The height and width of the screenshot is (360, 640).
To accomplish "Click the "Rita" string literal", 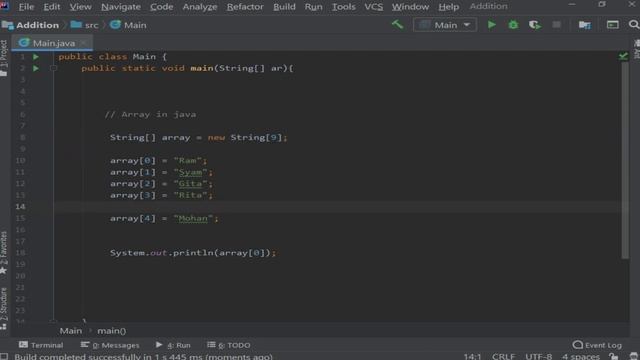I will [190, 195].
